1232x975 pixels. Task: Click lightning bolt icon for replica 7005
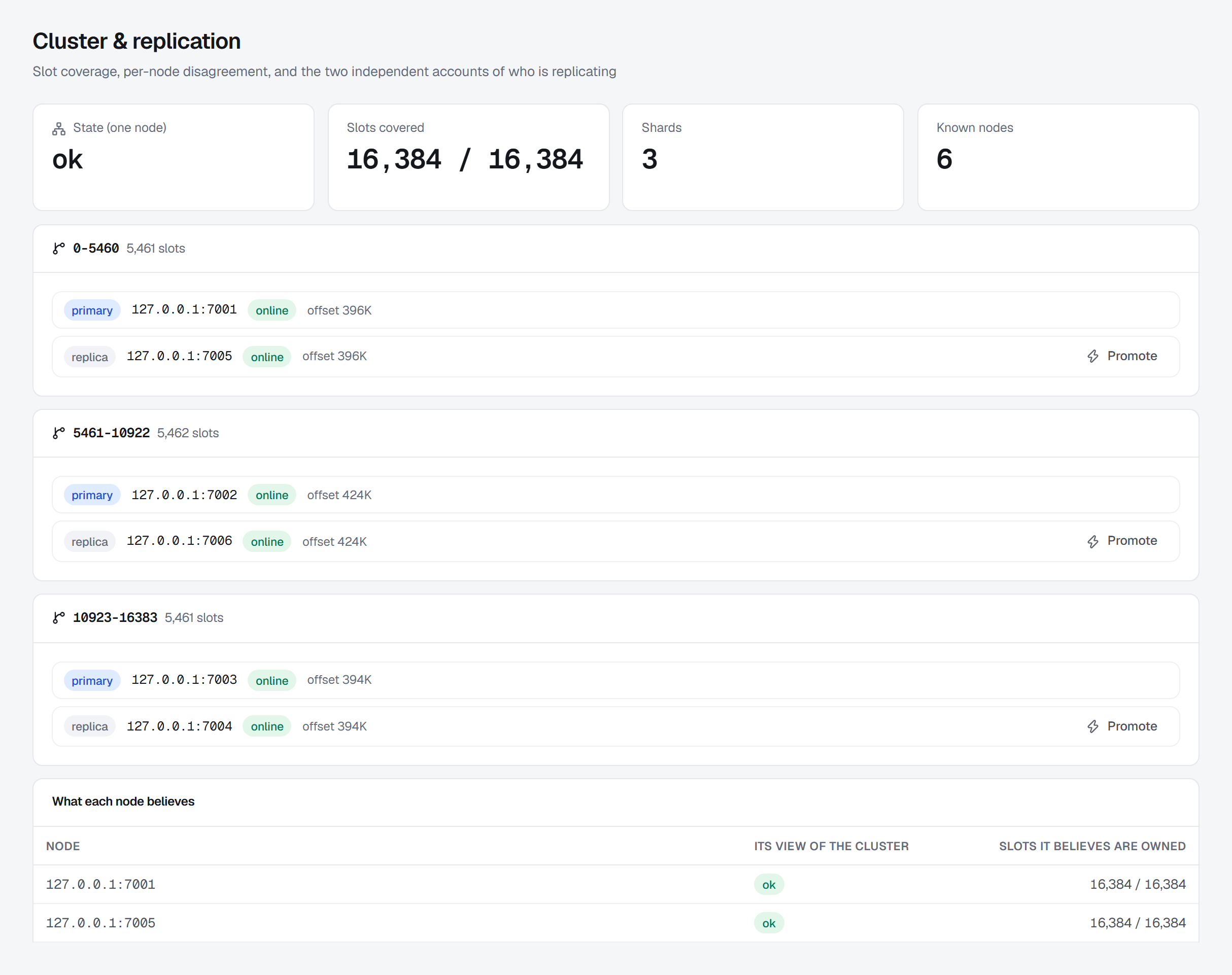click(1092, 356)
